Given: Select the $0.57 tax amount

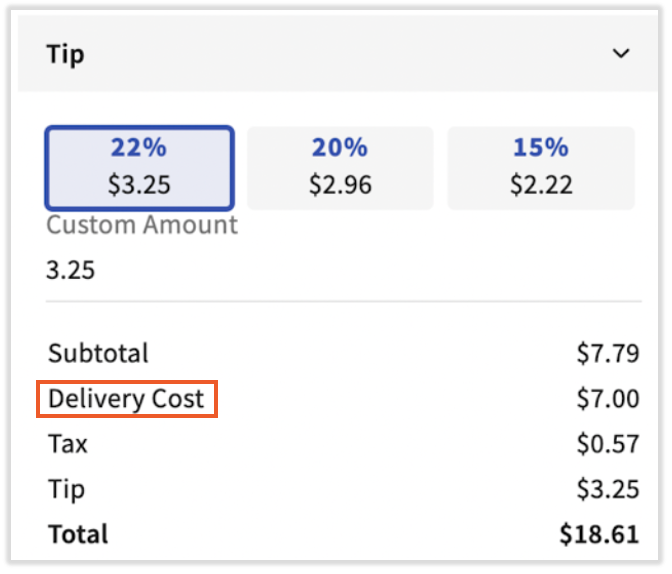Looking at the screenshot, I should pyautogui.click(x=607, y=444).
